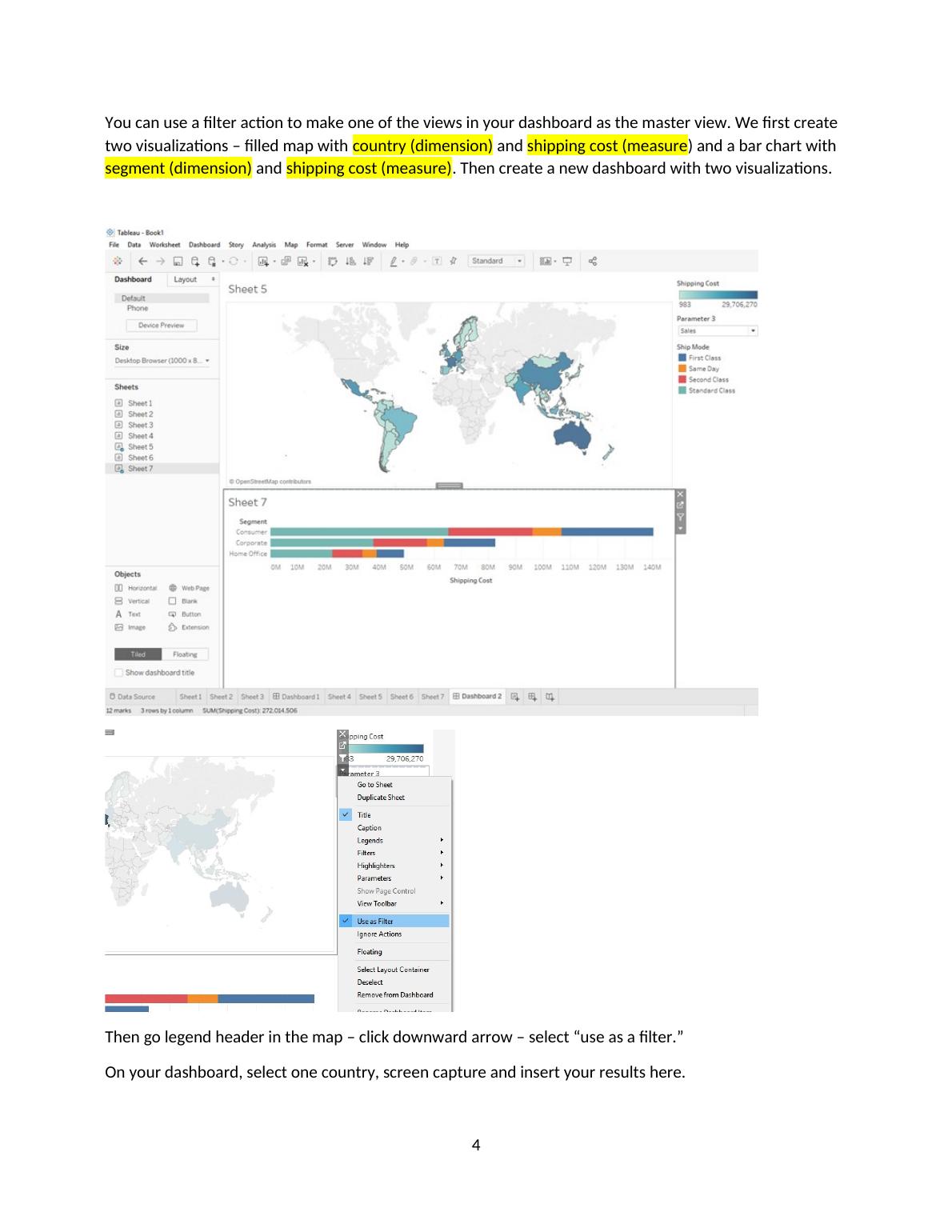Open the Parameter 3 Sales dropdown
This screenshot has height=1232, width=952.
point(753,331)
